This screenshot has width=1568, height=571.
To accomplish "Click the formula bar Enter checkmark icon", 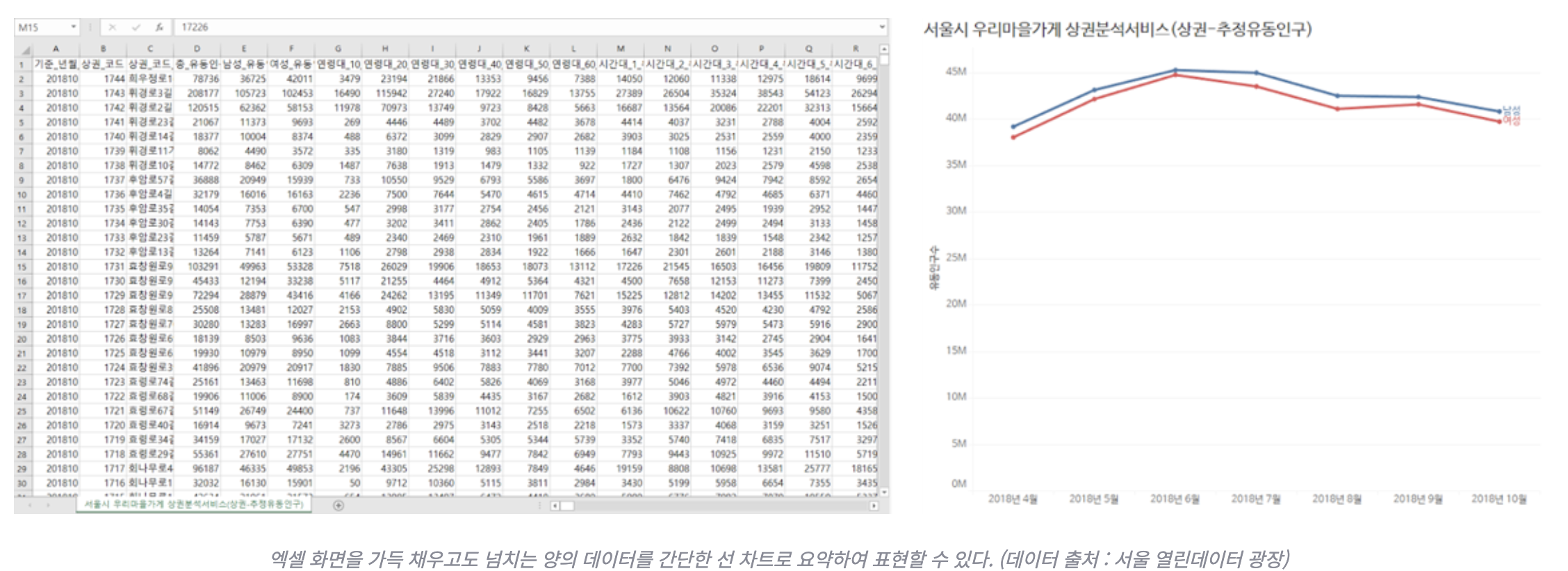I will tap(136, 27).
